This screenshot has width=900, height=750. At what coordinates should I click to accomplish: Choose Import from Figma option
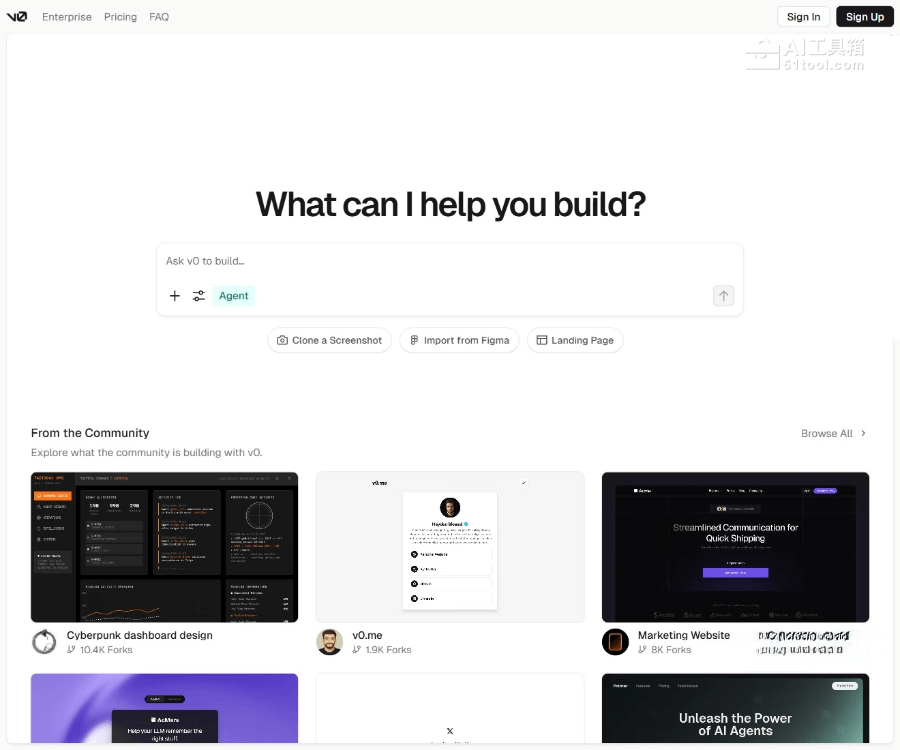[x=459, y=340]
